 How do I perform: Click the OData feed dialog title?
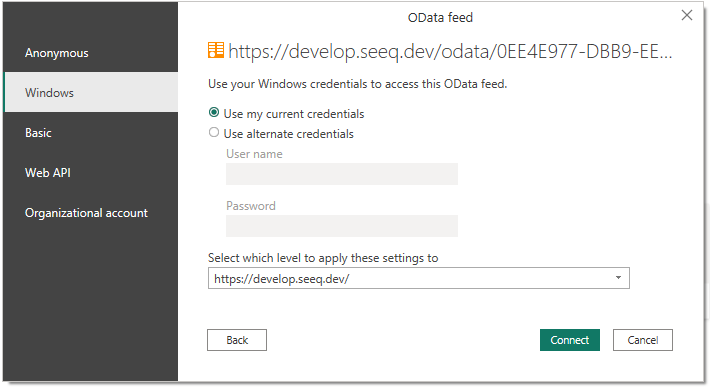tap(440, 18)
